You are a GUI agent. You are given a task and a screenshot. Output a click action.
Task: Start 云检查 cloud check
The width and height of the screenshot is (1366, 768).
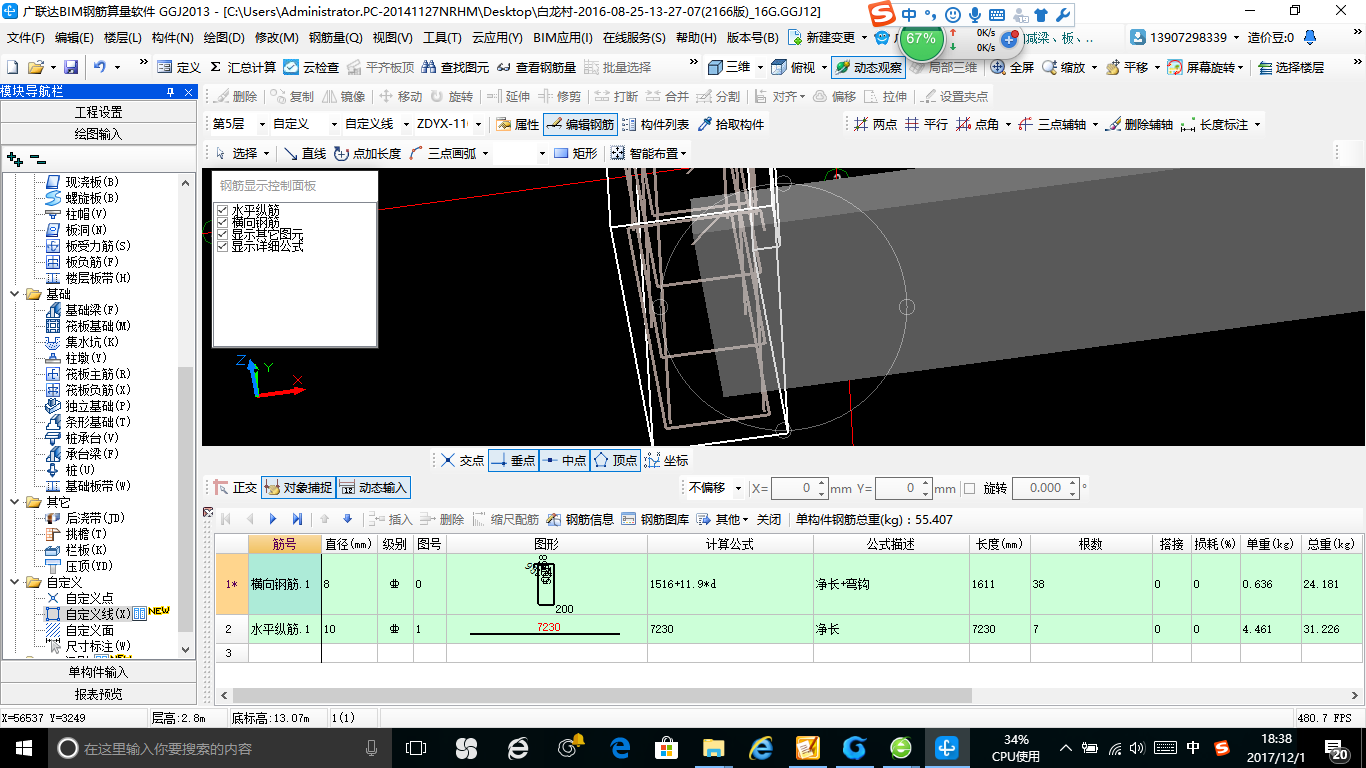coord(311,67)
